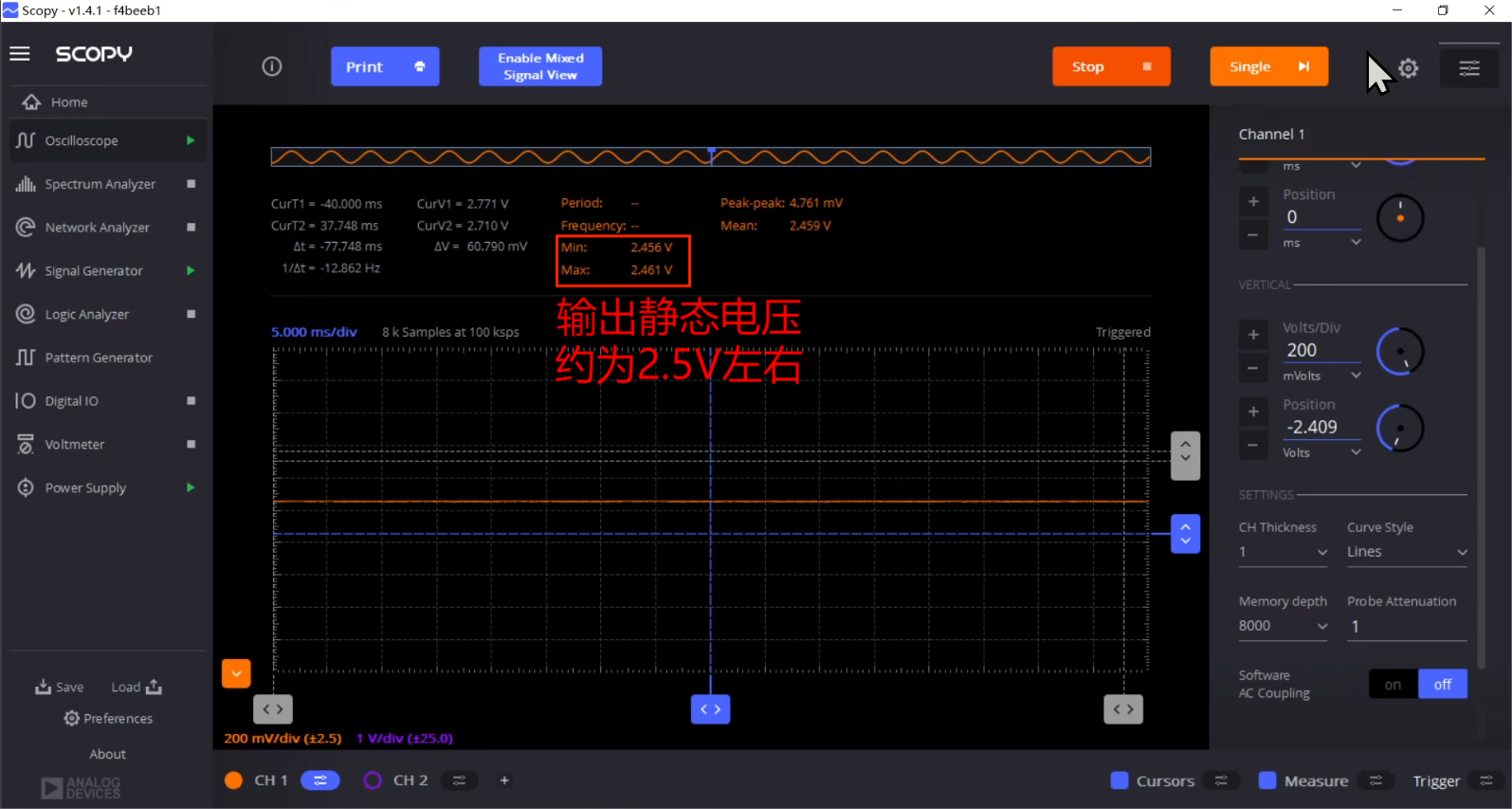The image size is (1512, 809).
Task: Enable the Logic Analyzer run square
Action: coord(191,314)
